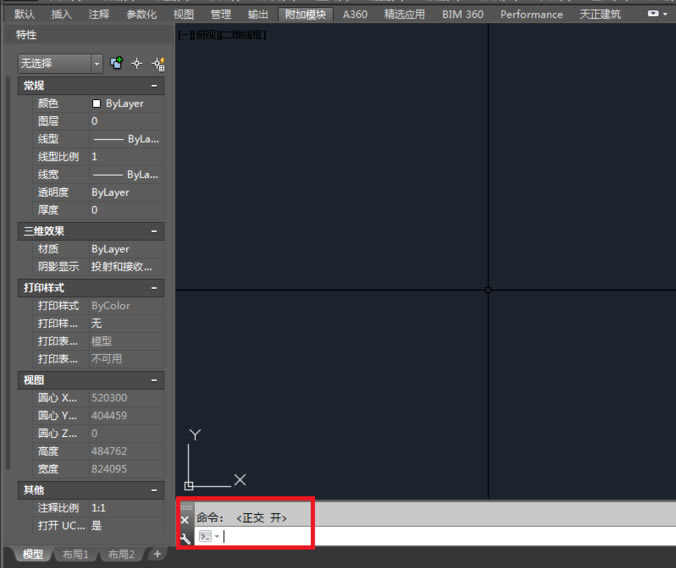Click the properties panel vertical scrollbar
Image resolution: width=676 pixels, height=568 pixels.
[7, 273]
